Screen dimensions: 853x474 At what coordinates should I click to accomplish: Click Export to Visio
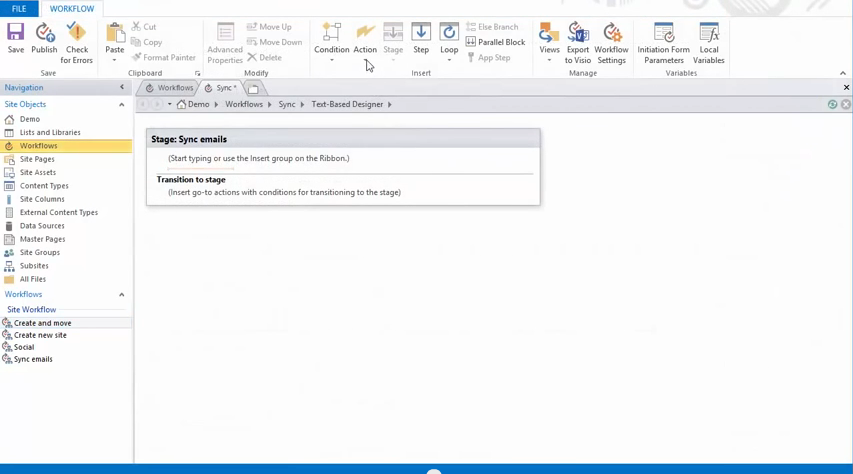[578, 44]
